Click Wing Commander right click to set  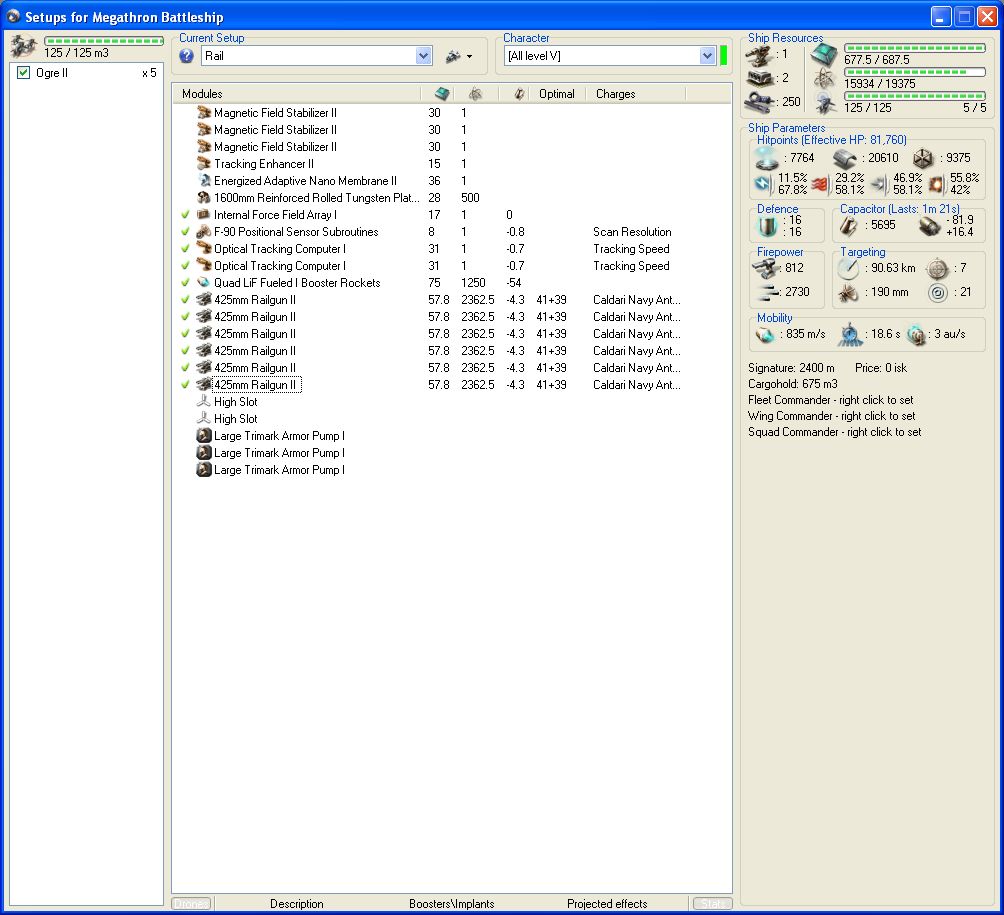(x=831, y=416)
